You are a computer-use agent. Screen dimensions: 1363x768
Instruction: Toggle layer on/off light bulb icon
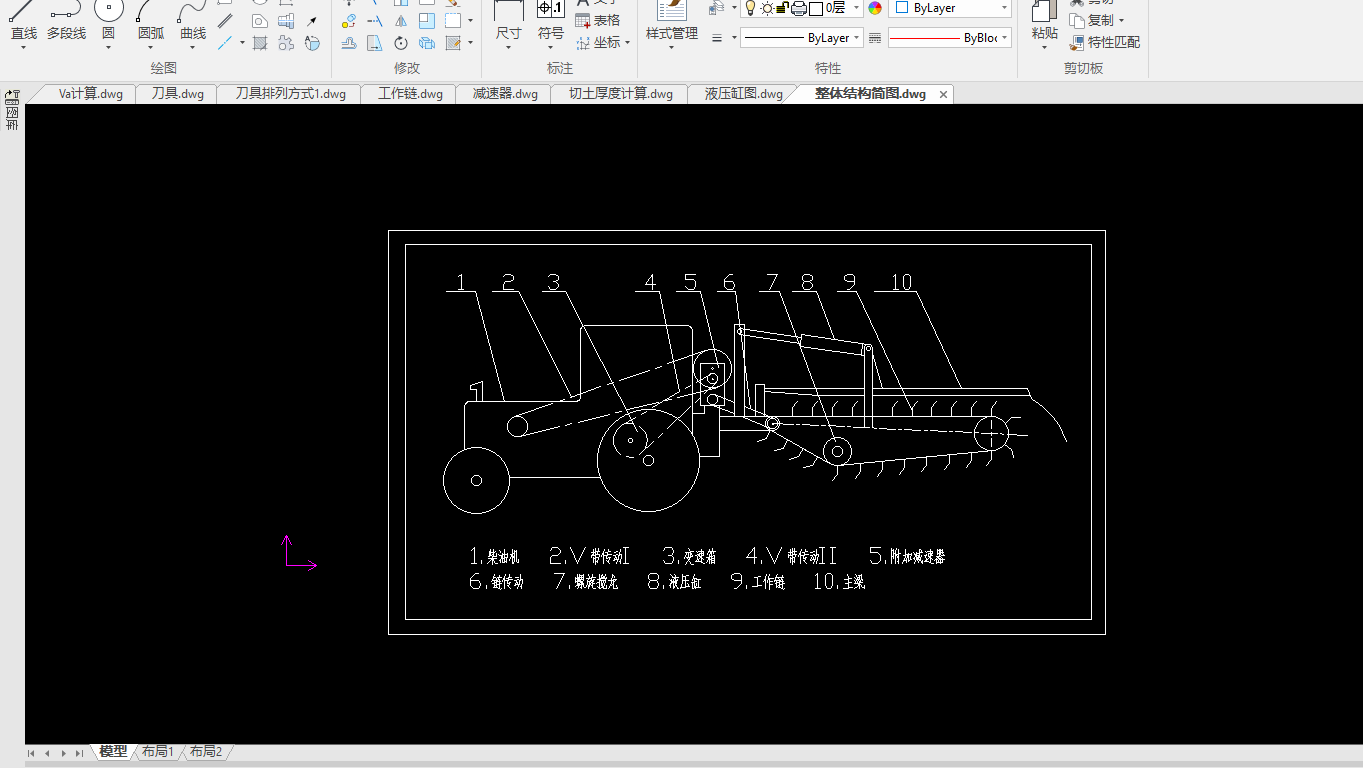point(750,8)
